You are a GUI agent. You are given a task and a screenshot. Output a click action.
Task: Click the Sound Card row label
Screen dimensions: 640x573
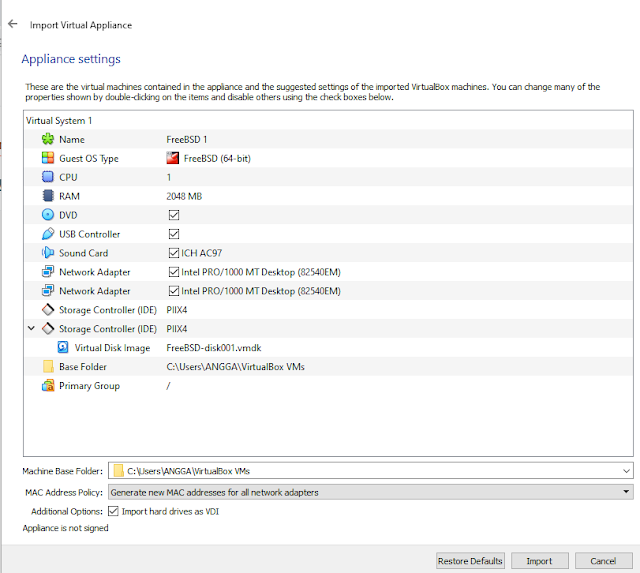[x=83, y=253]
